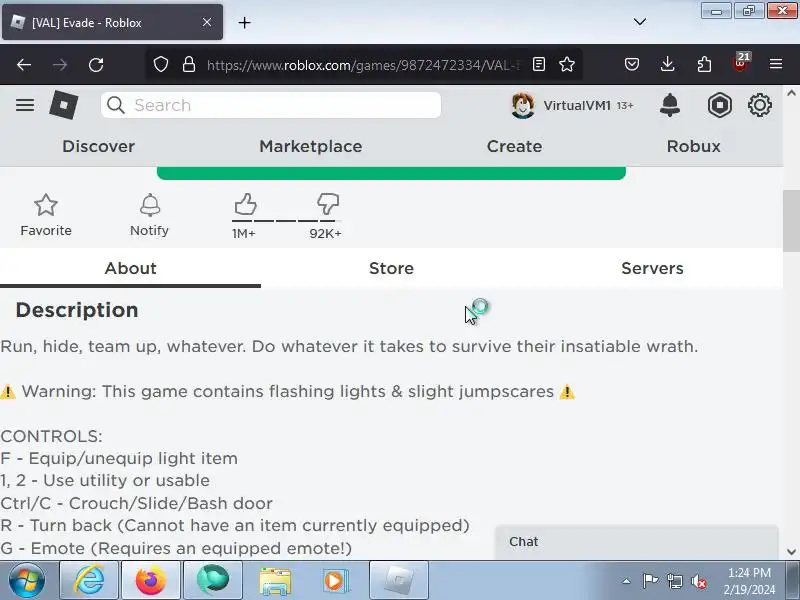Click the VirtualVM1 username link
Screen dimensions: 800x600
coord(577,106)
